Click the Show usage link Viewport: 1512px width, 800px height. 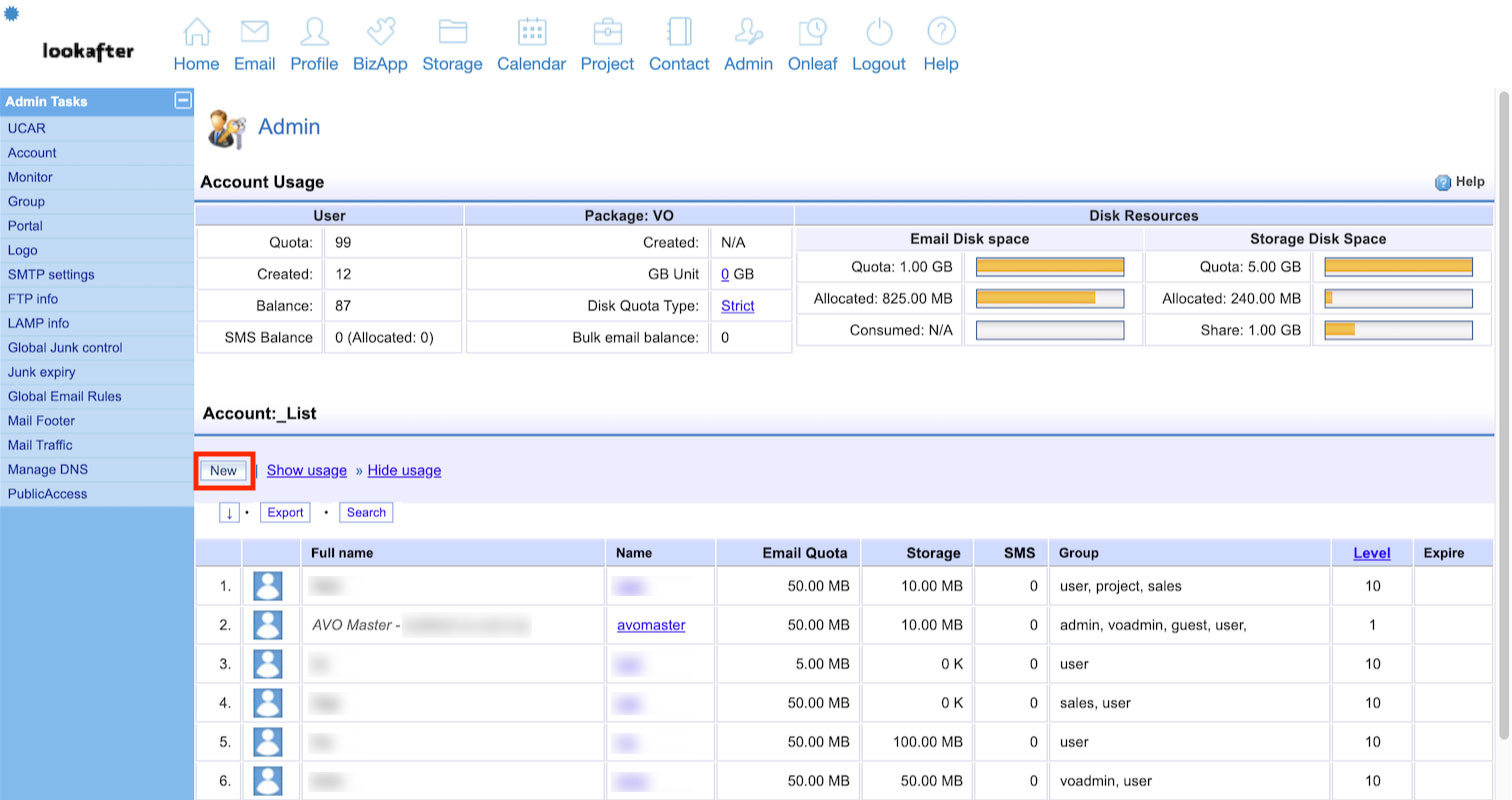click(x=306, y=471)
